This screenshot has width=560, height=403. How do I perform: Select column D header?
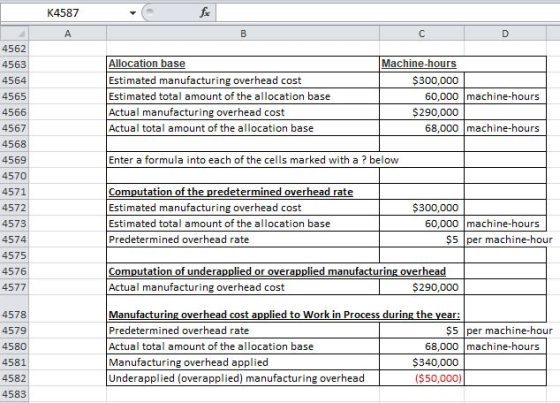(x=505, y=34)
